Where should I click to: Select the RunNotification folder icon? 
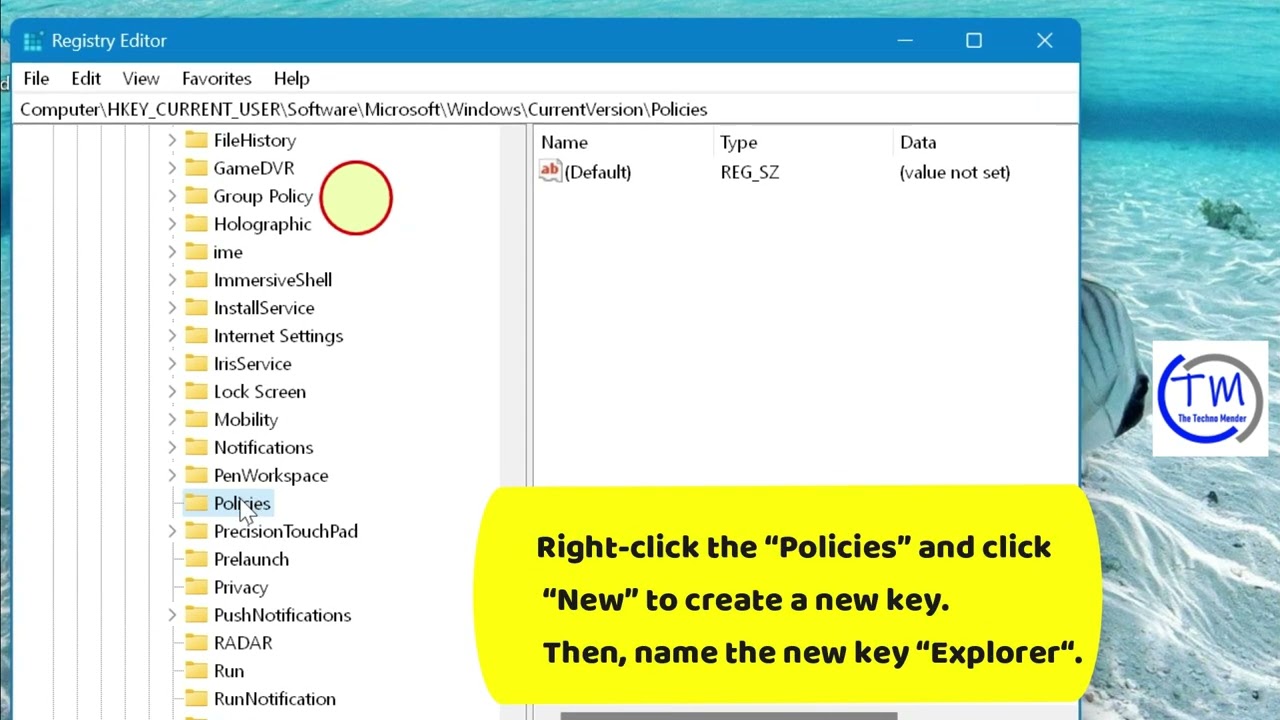pyautogui.click(x=196, y=699)
